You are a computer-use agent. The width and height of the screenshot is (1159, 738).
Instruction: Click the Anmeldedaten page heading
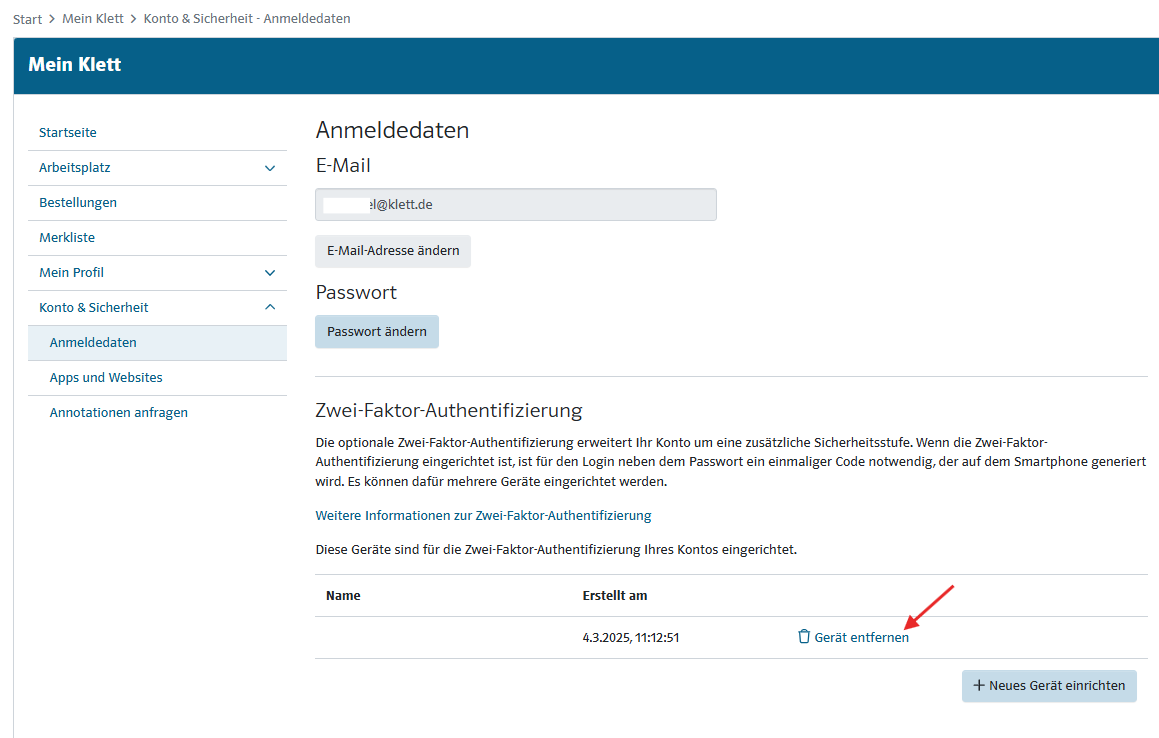[392, 130]
